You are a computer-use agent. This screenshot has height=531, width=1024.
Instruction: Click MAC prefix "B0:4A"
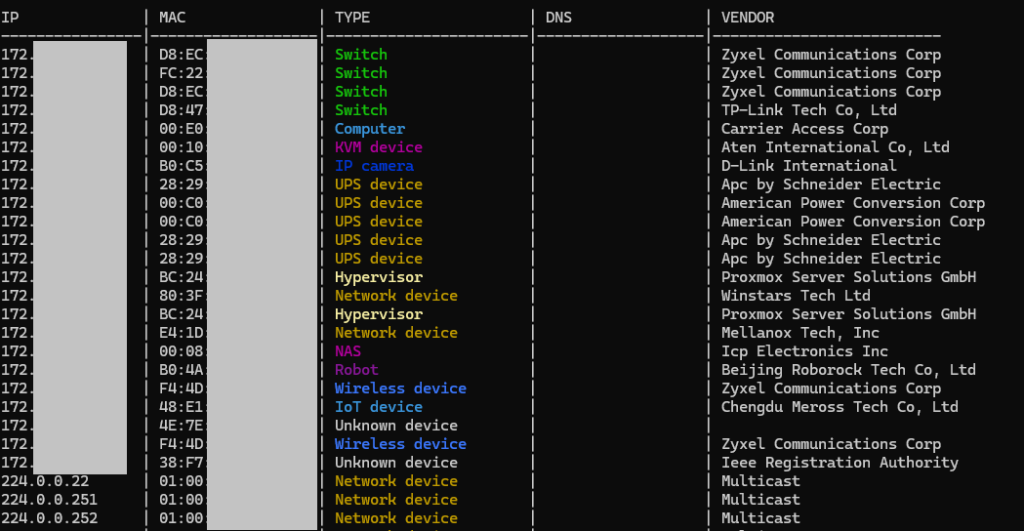click(x=182, y=370)
